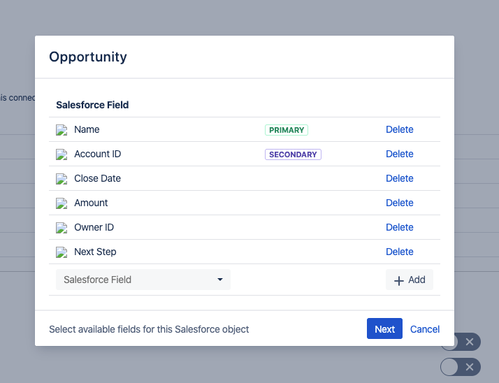Remove the Amount field via Delete
The height and width of the screenshot is (383, 499).
(399, 203)
